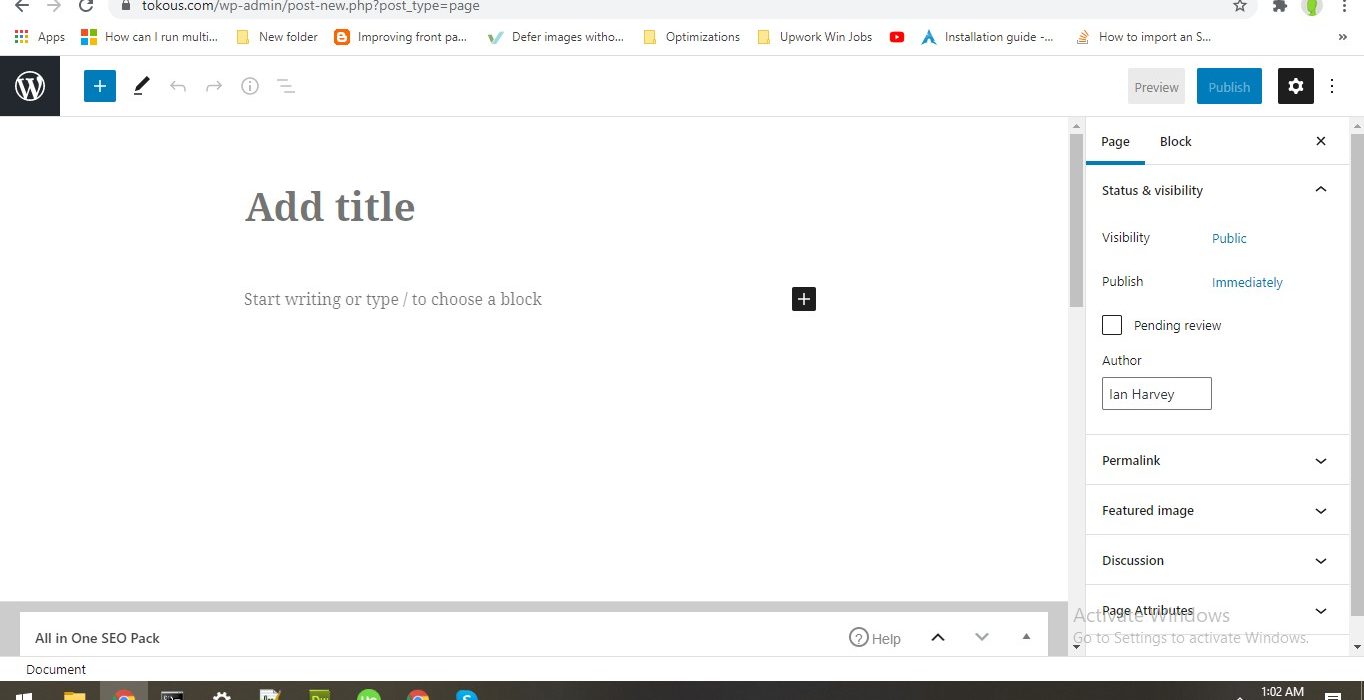
Task: Open How to import an S... bookmark
Action: click(x=1143, y=37)
